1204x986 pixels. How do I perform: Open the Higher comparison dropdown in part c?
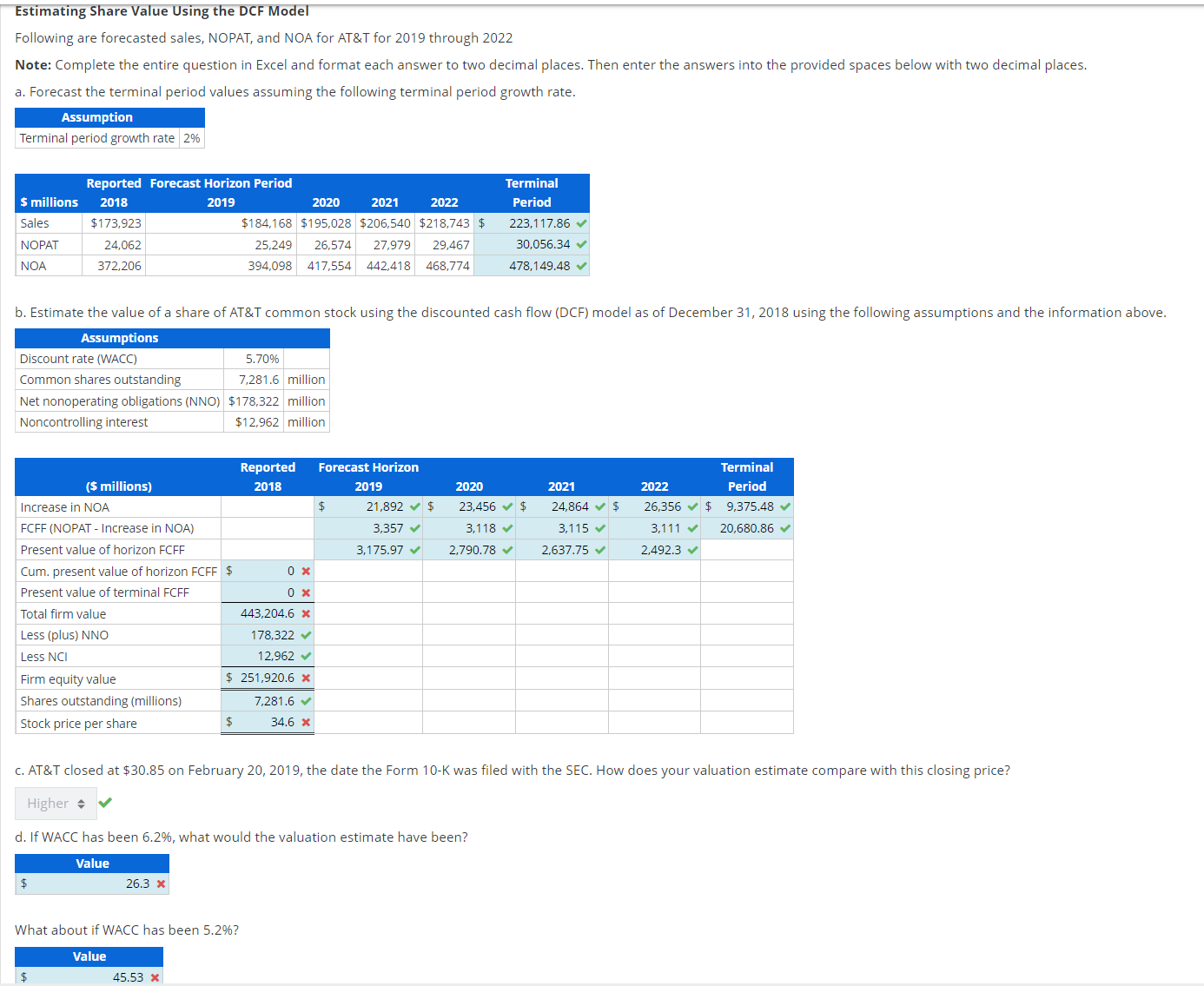pos(55,803)
